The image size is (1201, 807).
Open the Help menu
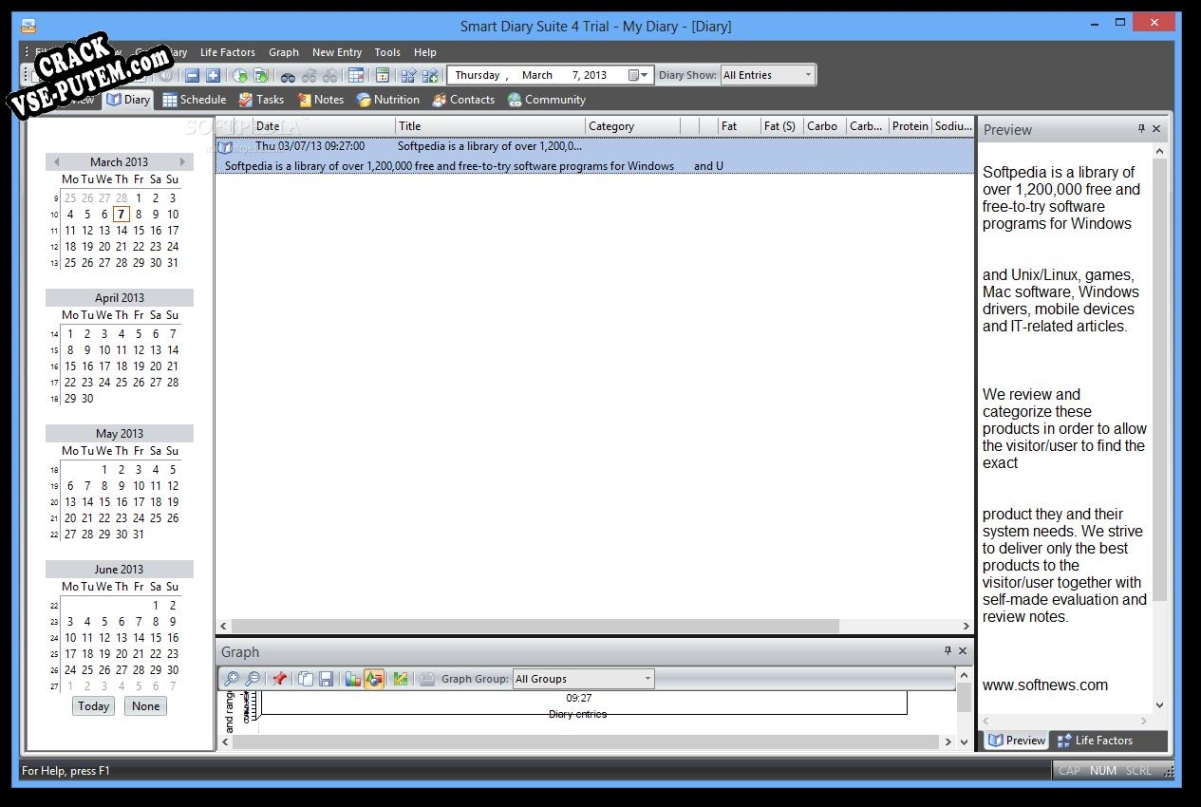pyautogui.click(x=425, y=52)
